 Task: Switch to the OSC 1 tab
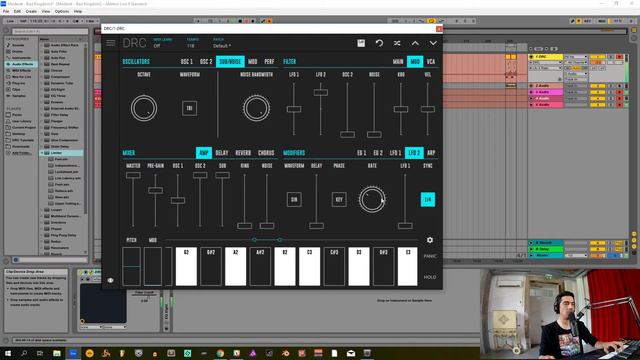[x=187, y=62]
